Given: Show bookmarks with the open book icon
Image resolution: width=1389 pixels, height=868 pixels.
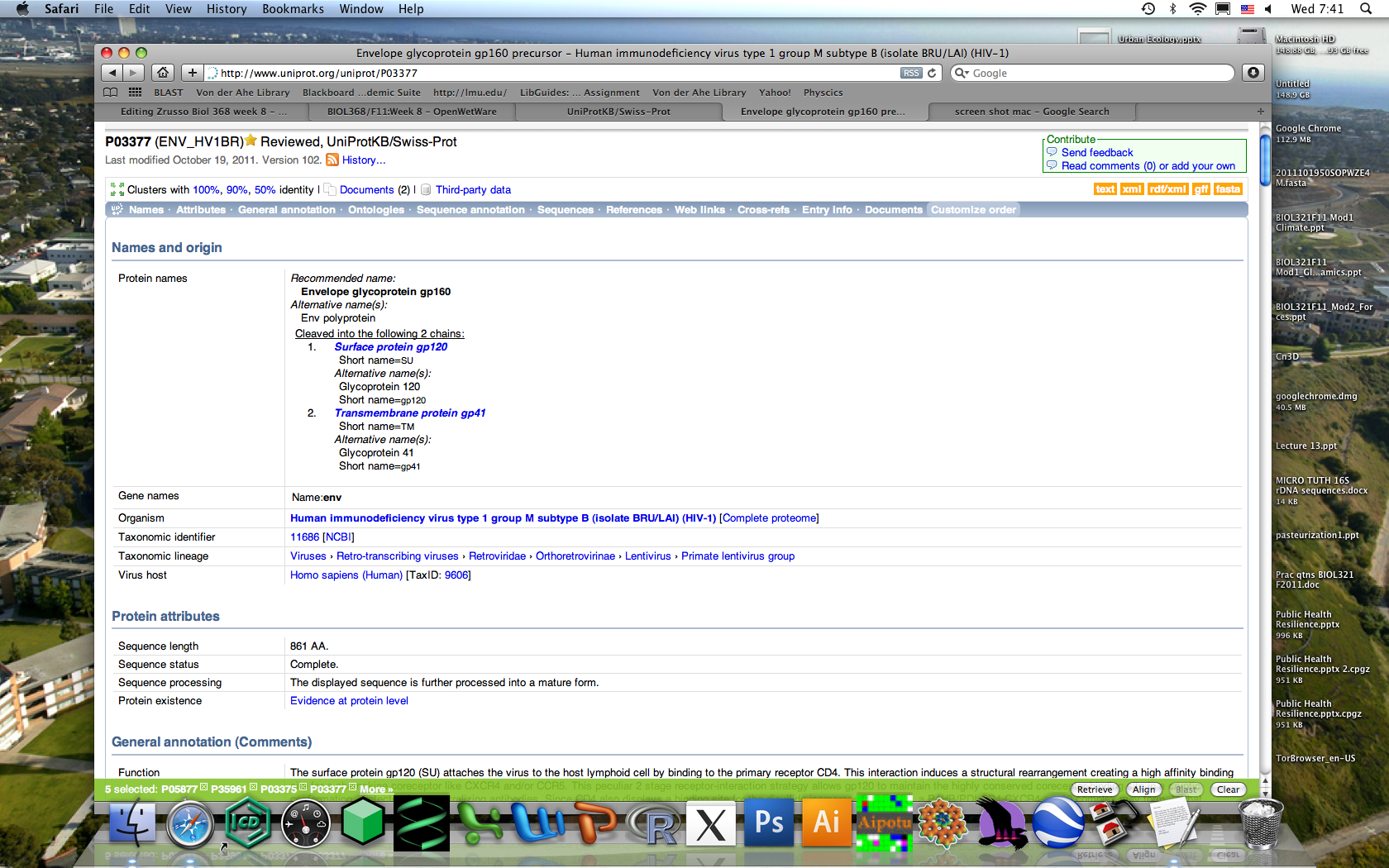Looking at the screenshot, I should click(110, 93).
